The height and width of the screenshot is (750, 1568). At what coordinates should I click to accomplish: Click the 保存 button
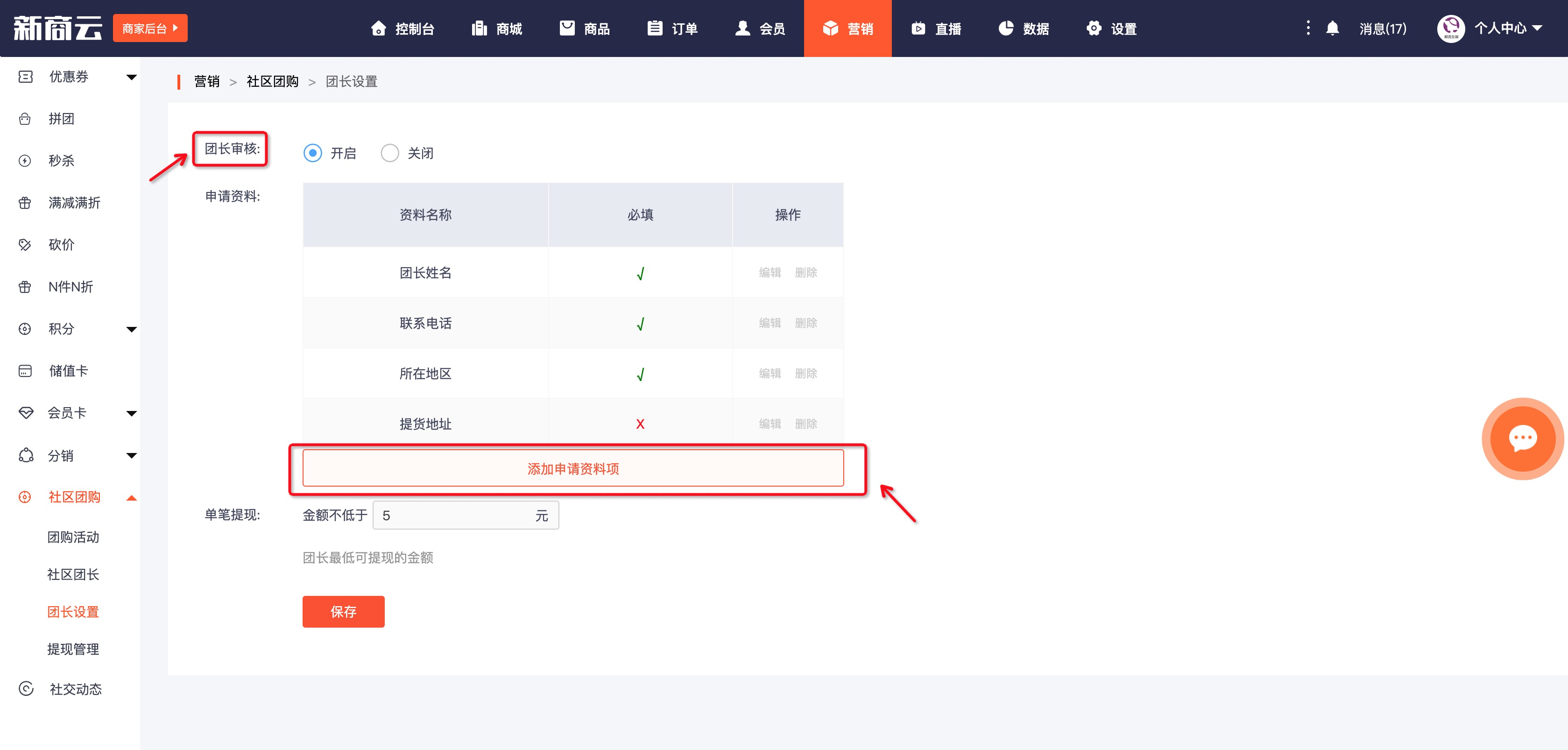click(343, 611)
